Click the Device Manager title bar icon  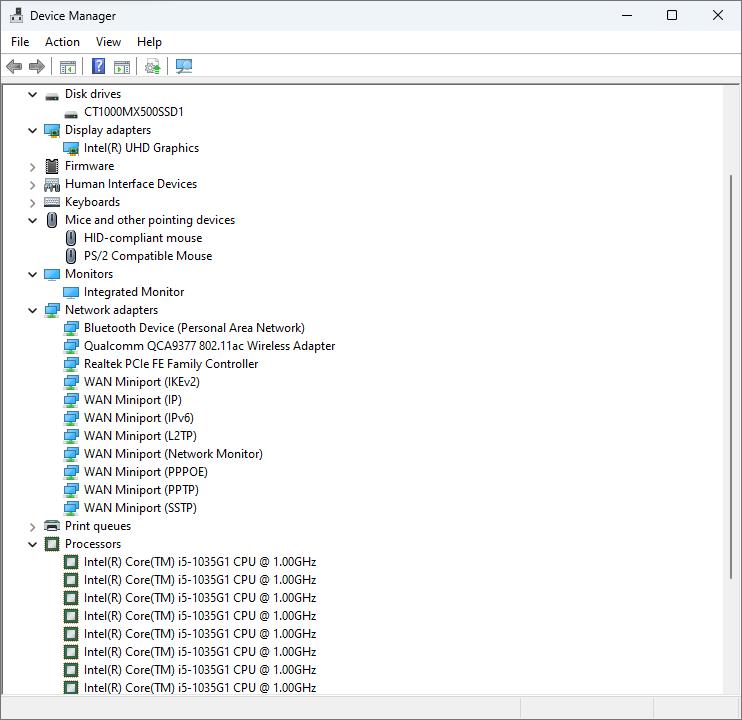(x=17, y=16)
